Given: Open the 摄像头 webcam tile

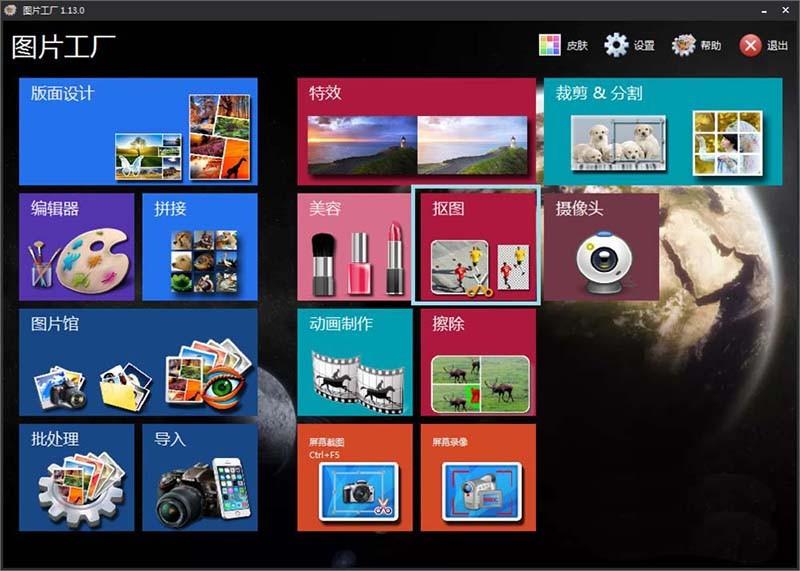Looking at the screenshot, I should pos(601,247).
